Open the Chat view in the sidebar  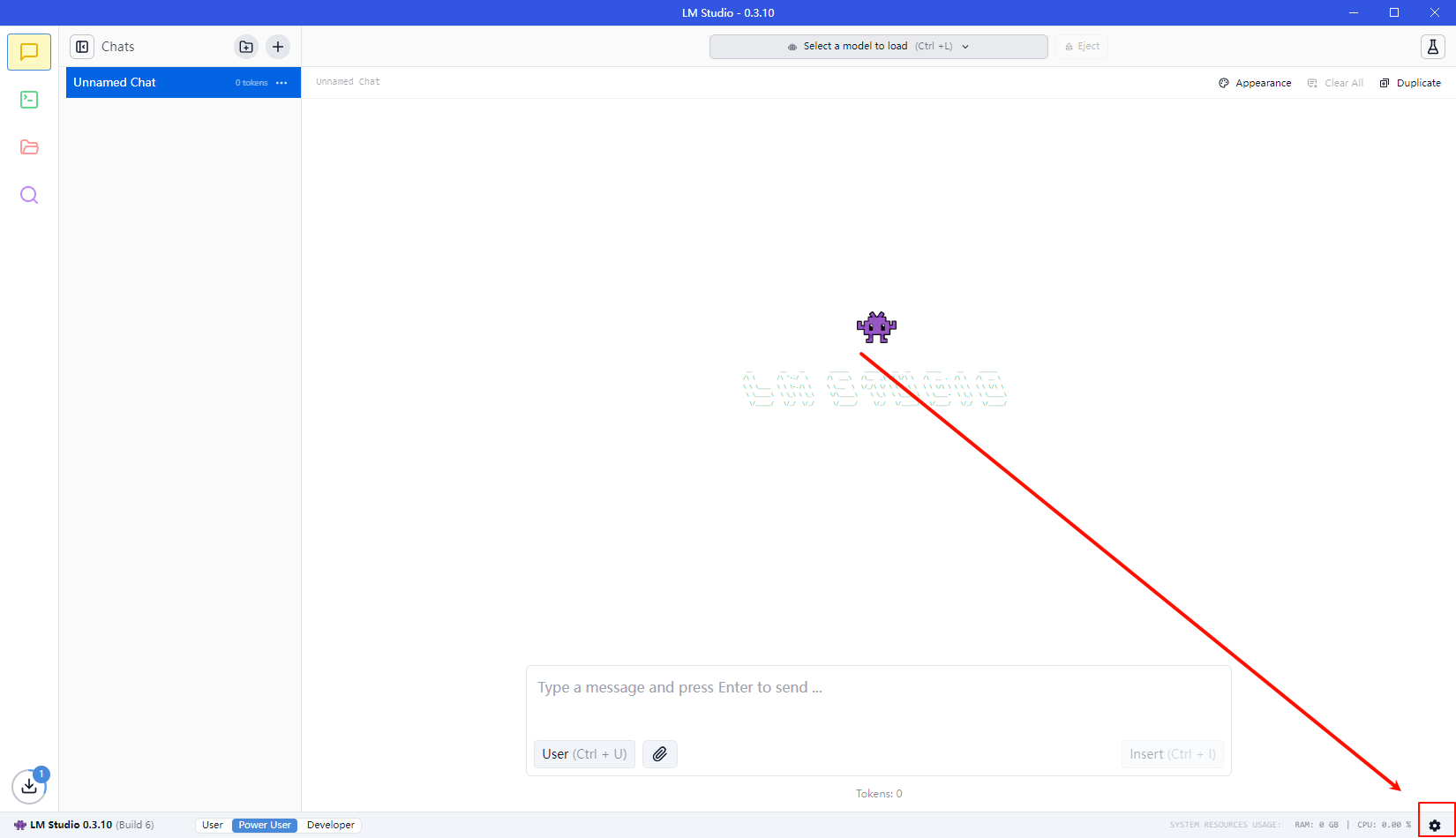(x=29, y=52)
